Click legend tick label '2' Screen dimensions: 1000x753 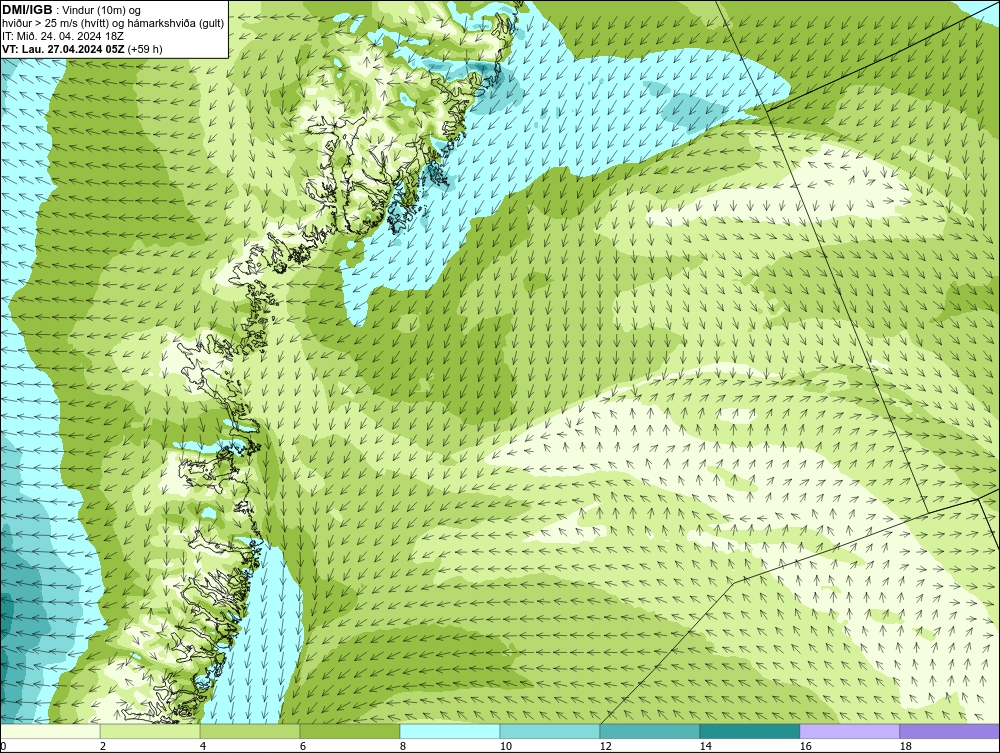(x=103, y=746)
